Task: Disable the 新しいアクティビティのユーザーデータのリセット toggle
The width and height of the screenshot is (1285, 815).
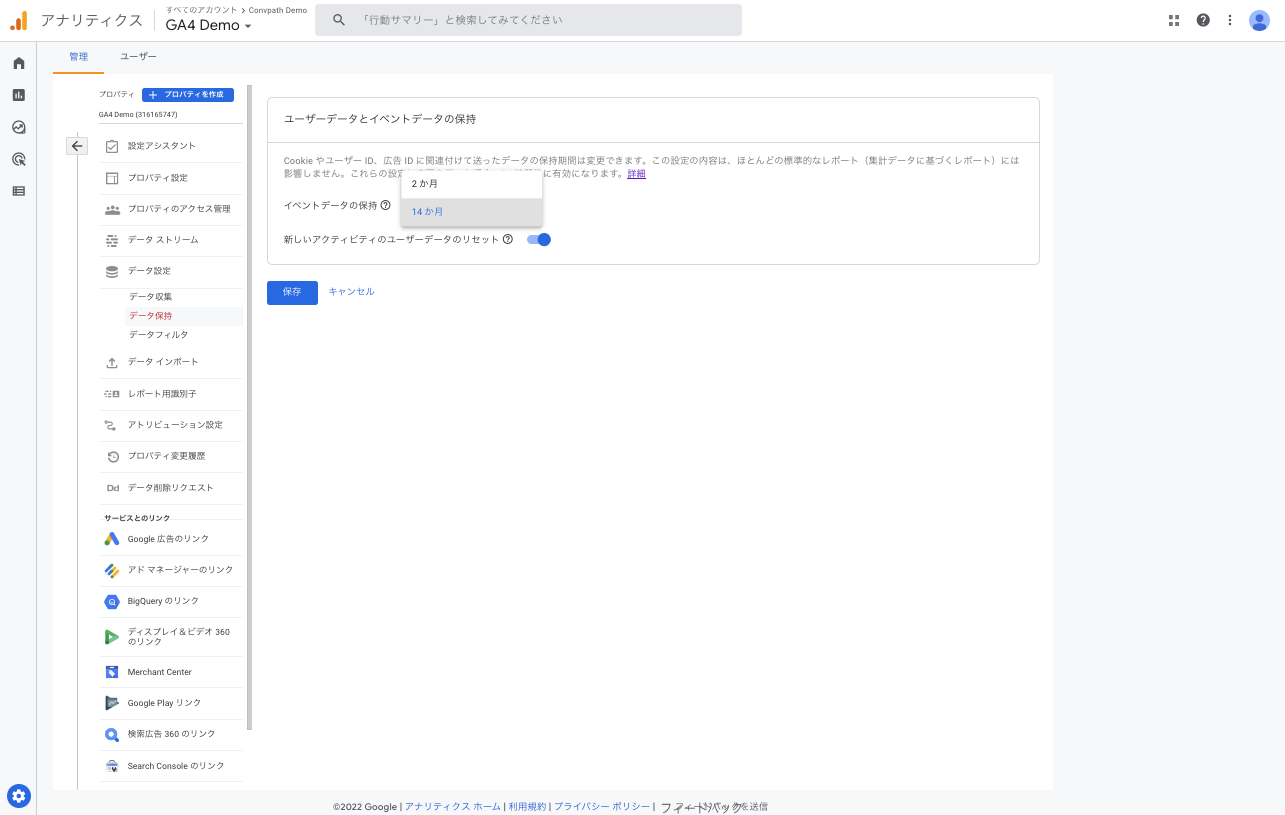Action: point(538,239)
